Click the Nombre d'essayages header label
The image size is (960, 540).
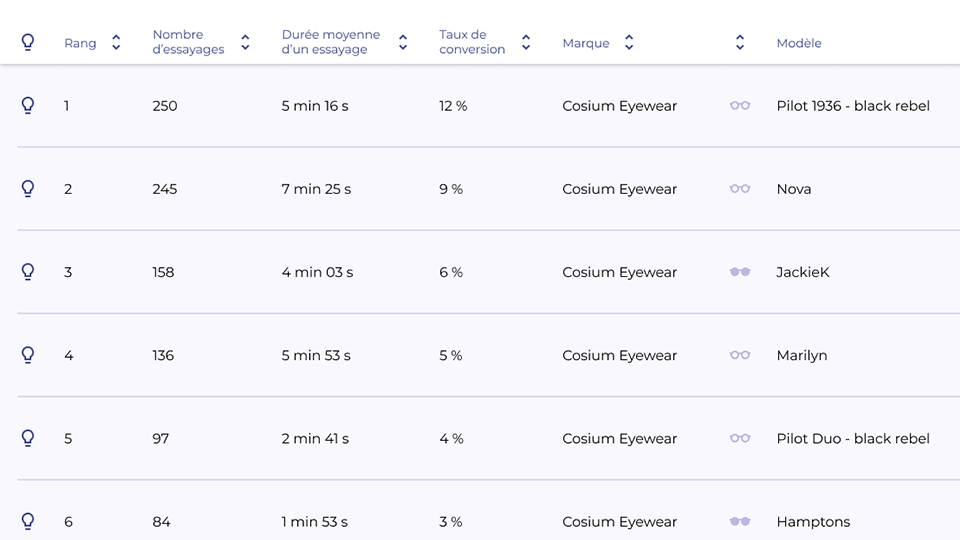tap(189, 42)
